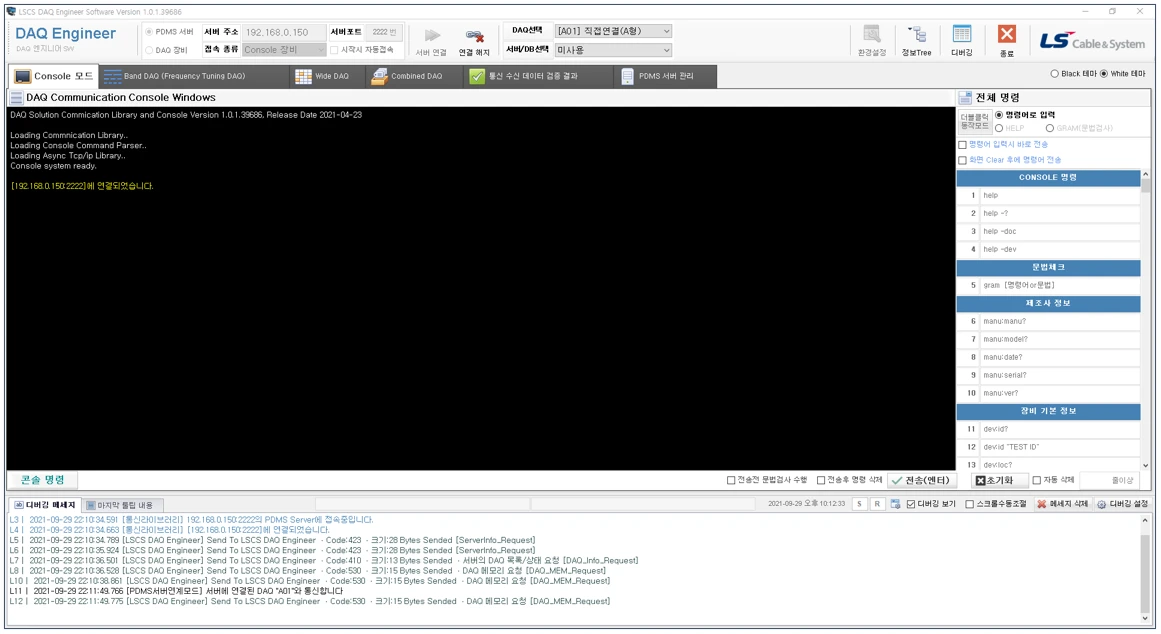
Task: Toggle 자동 삭제 checkbox
Action: pyautogui.click(x=1037, y=481)
